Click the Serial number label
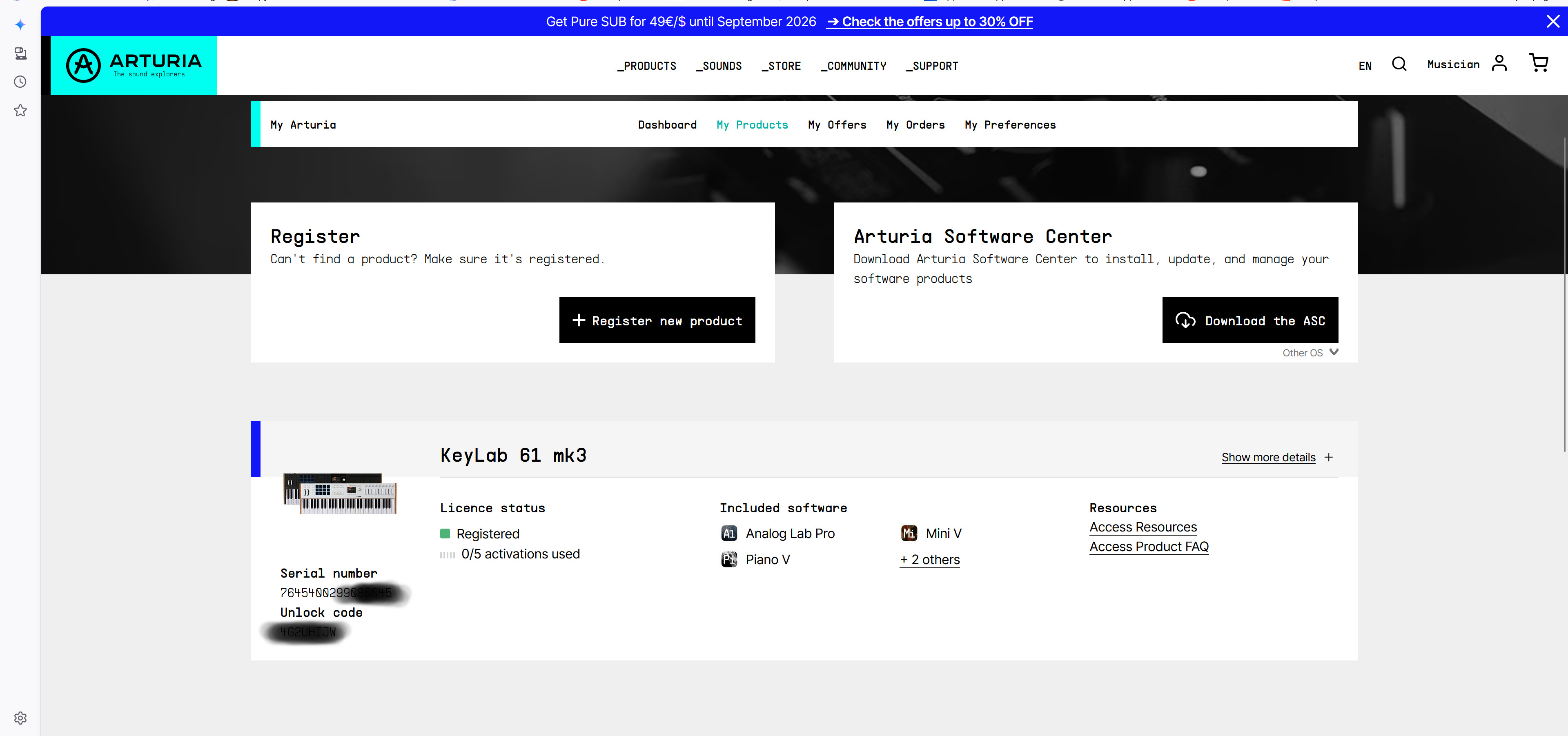1568x736 pixels. (x=329, y=574)
